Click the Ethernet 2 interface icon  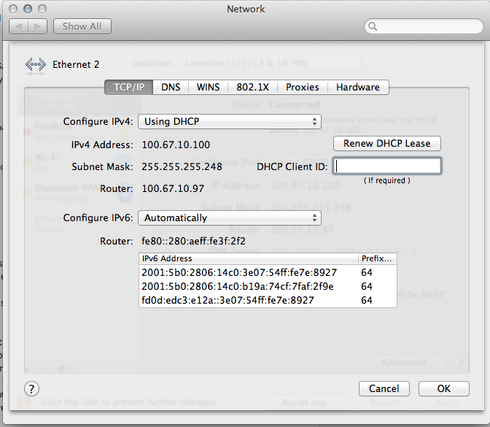click(35, 65)
